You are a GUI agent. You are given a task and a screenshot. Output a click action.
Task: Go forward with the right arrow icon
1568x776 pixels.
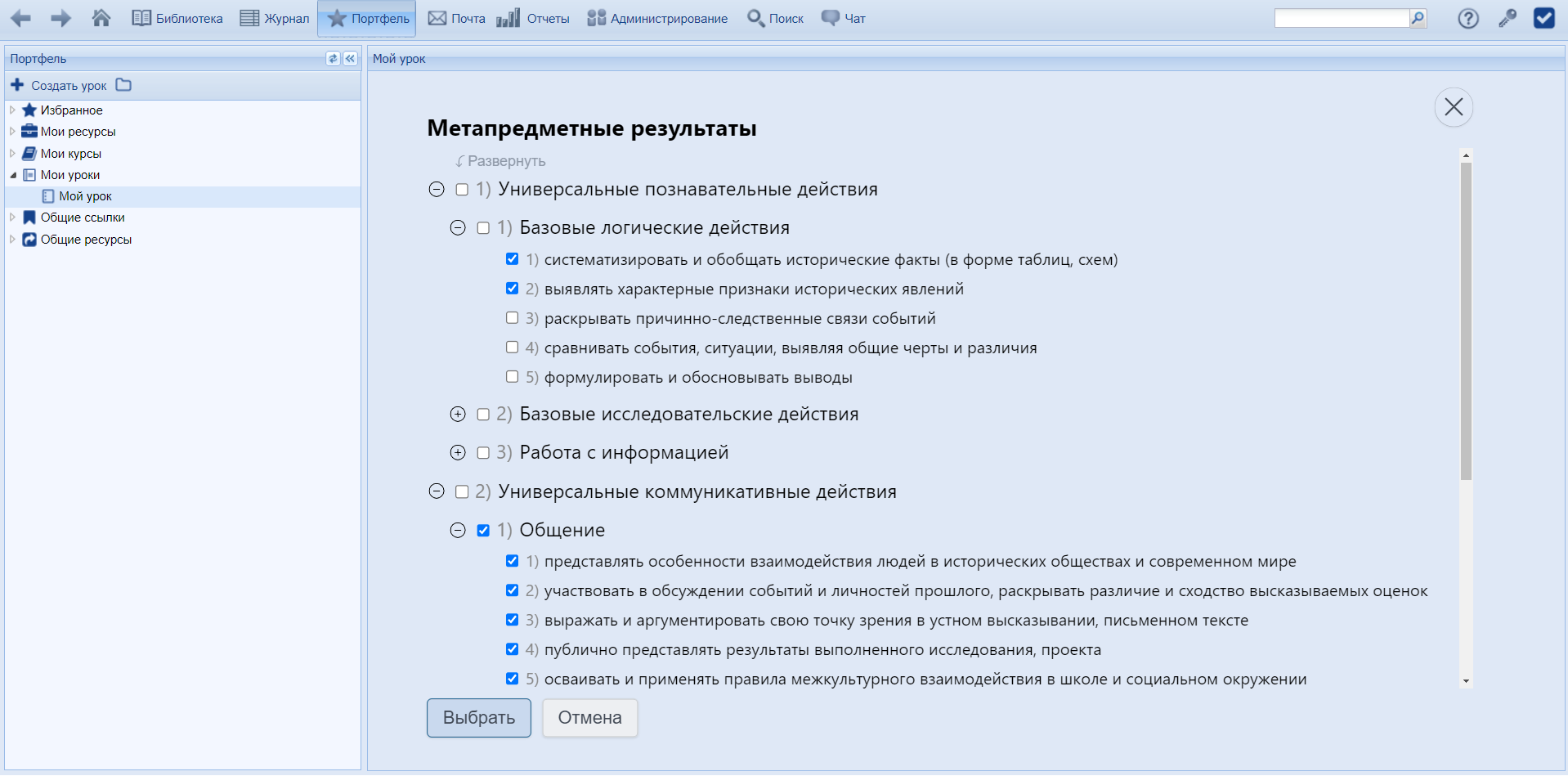(x=60, y=18)
